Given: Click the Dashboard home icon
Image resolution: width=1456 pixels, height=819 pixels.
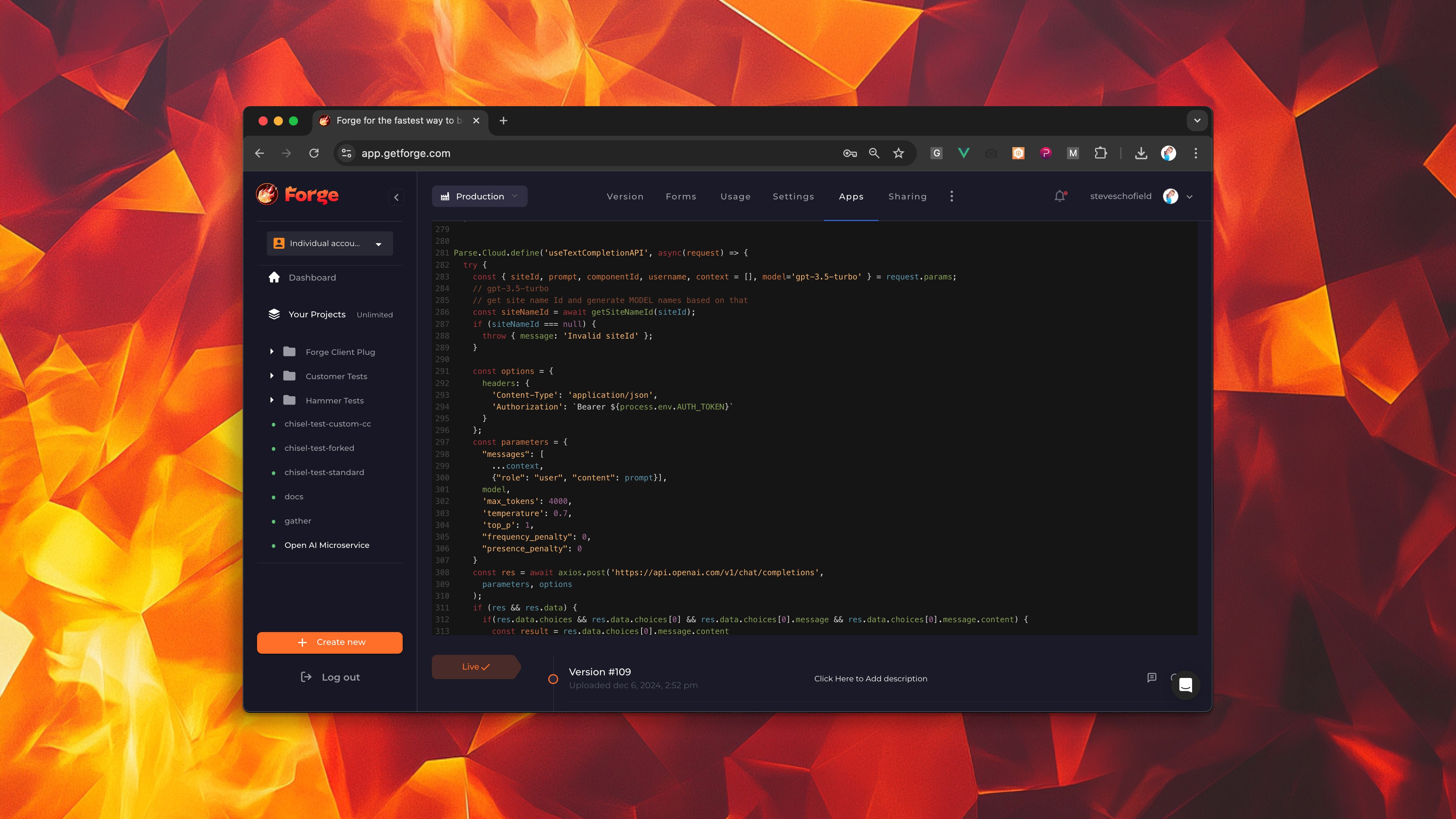Looking at the screenshot, I should pos(274,277).
